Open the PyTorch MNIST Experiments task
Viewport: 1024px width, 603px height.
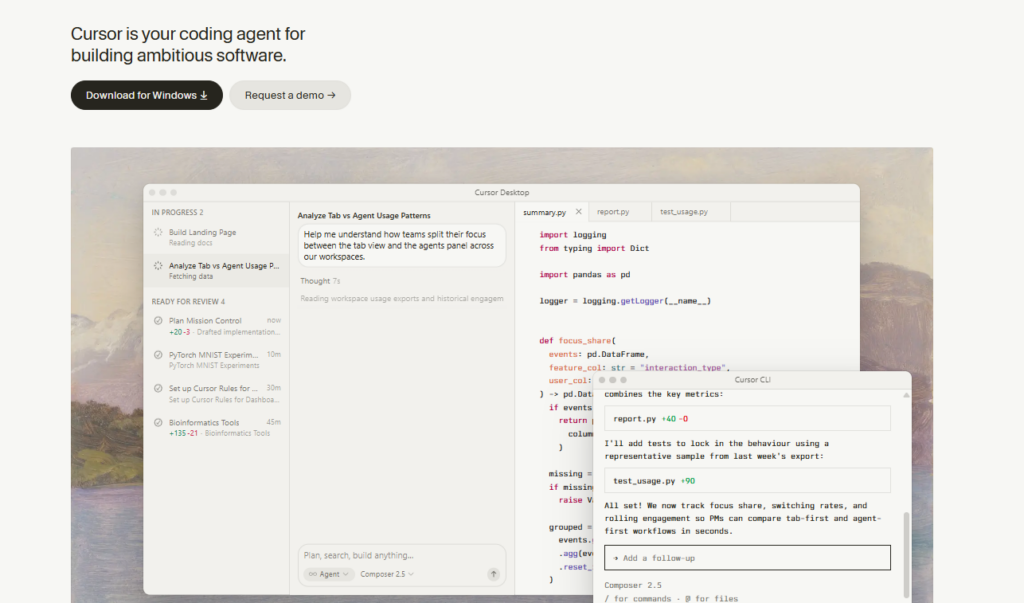click(x=216, y=360)
